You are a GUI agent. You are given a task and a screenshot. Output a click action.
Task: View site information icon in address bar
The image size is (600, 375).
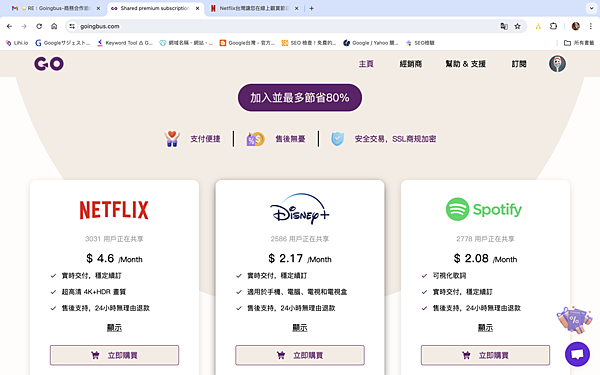(x=72, y=26)
